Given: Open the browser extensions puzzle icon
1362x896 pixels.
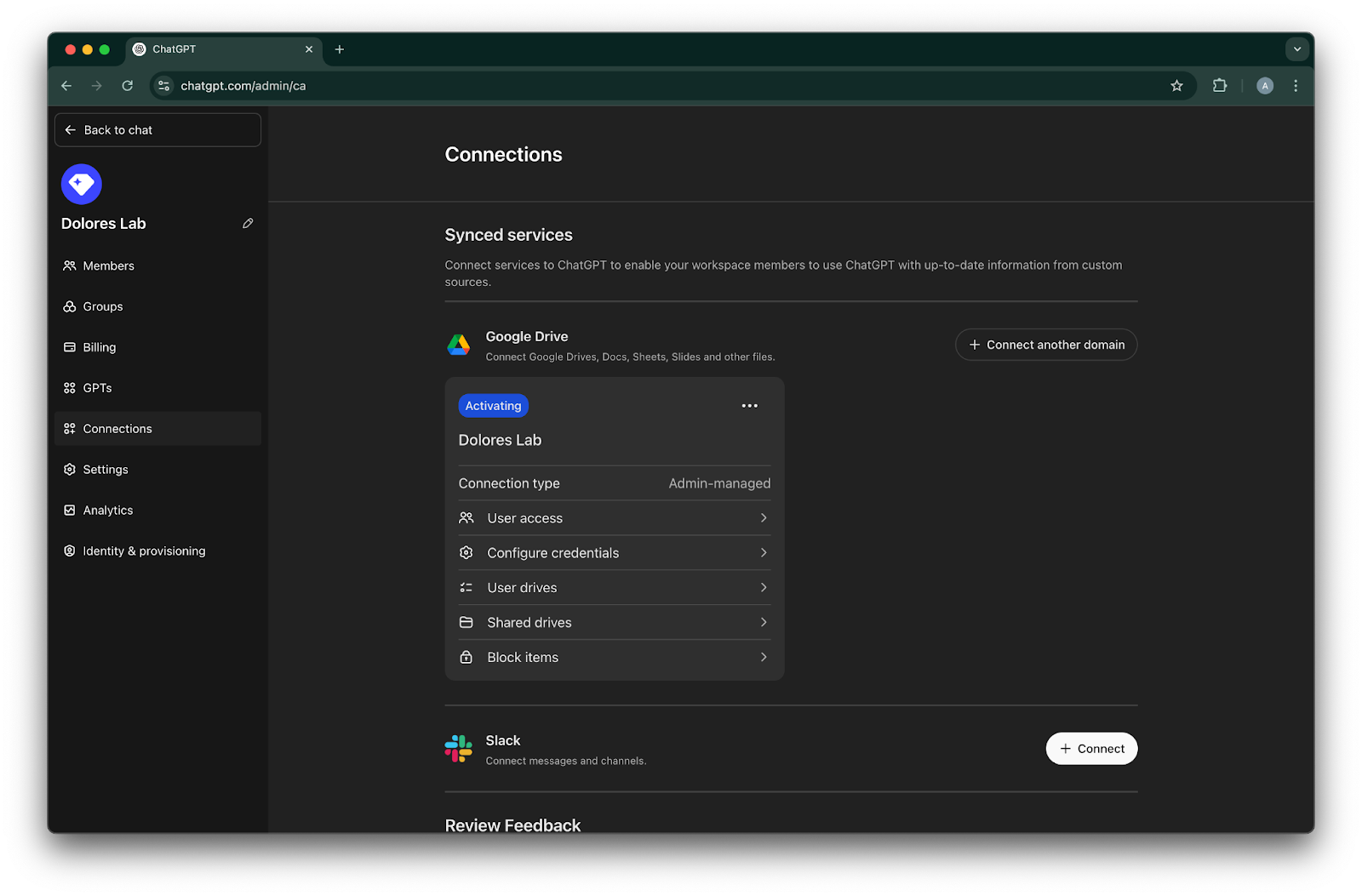Looking at the screenshot, I should point(1220,86).
